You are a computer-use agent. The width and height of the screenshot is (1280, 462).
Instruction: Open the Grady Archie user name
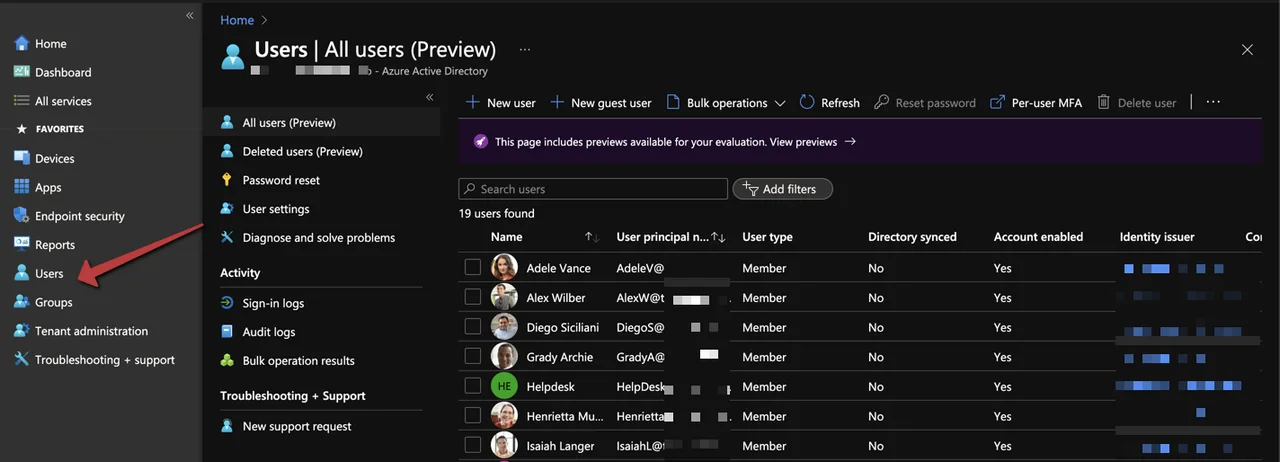click(560, 357)
